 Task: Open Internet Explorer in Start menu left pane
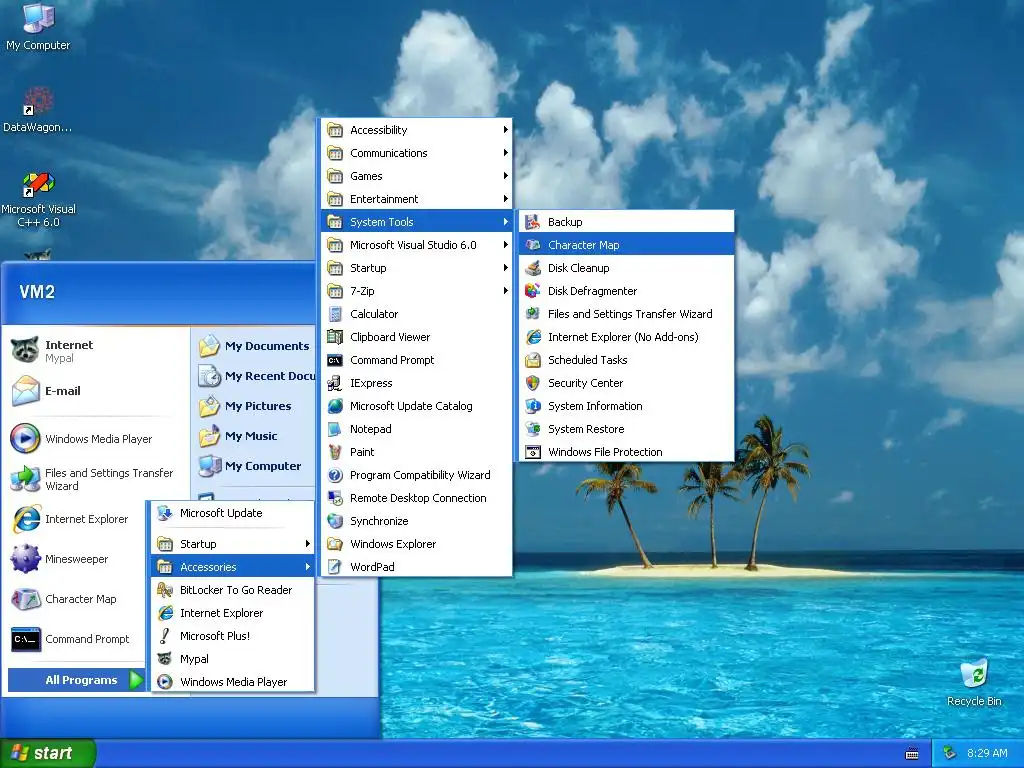point(76,519)
